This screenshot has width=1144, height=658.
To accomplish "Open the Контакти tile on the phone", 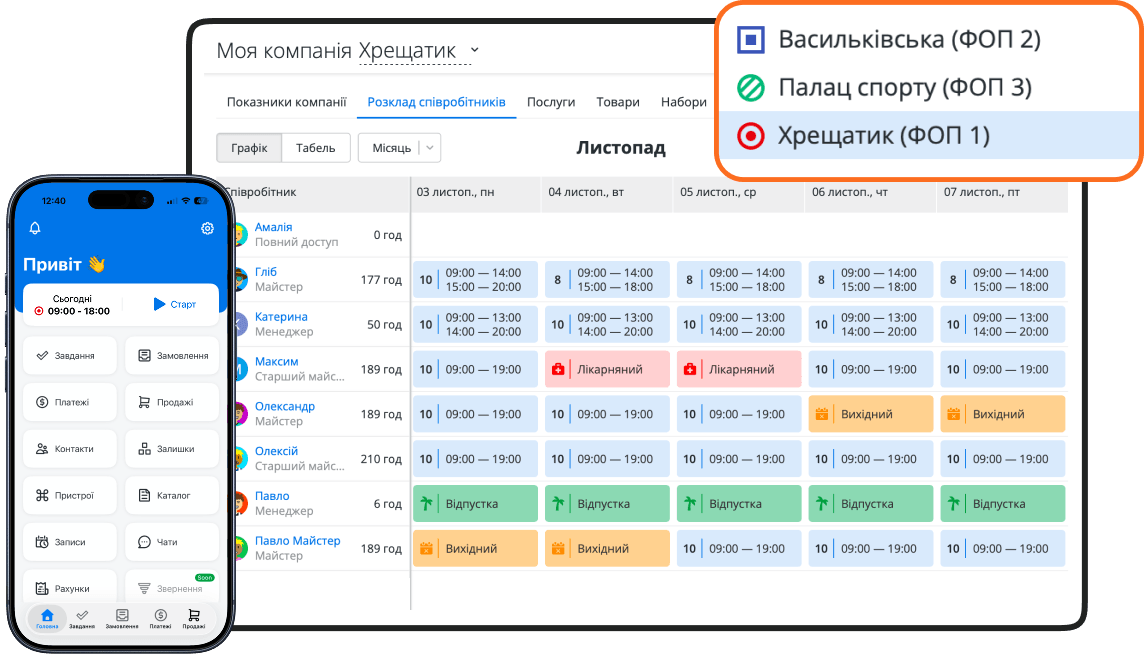I will [69, 449].
